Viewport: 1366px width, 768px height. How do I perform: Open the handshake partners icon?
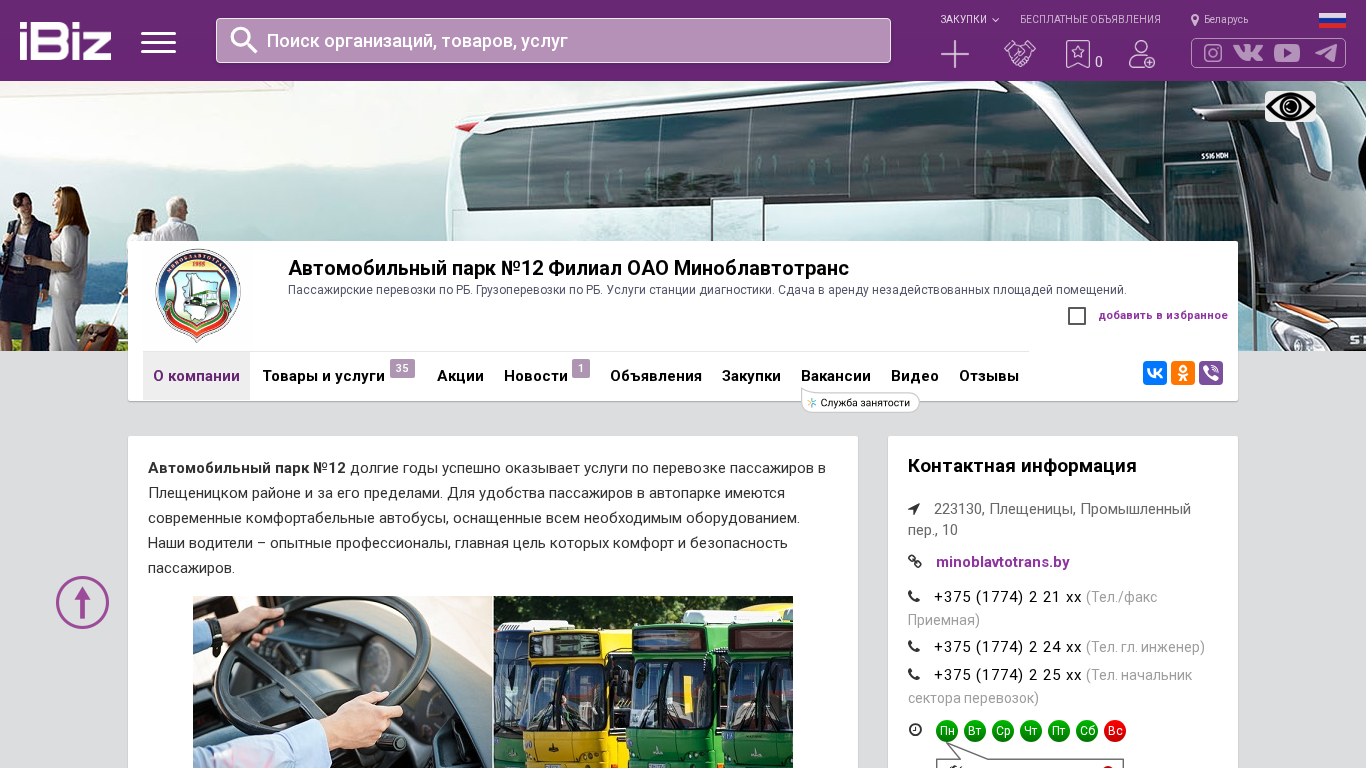point(1019,54)
